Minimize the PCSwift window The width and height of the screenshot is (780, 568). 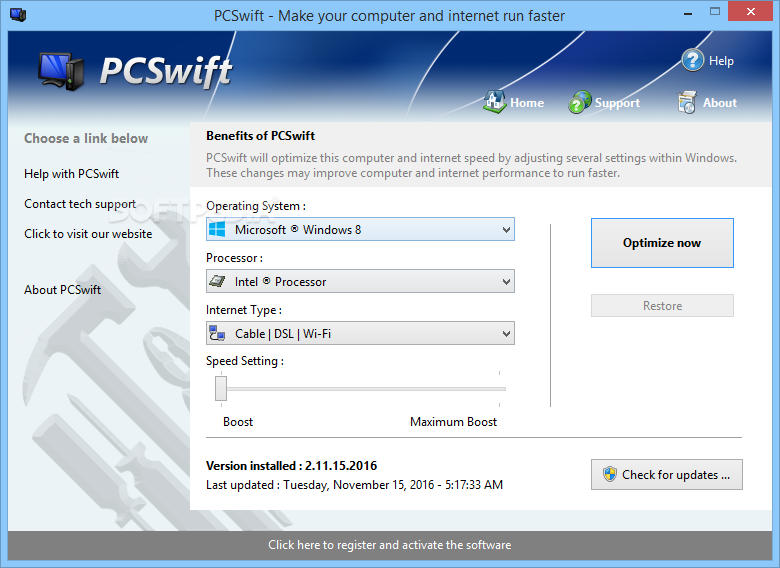[x=688, y=13]
